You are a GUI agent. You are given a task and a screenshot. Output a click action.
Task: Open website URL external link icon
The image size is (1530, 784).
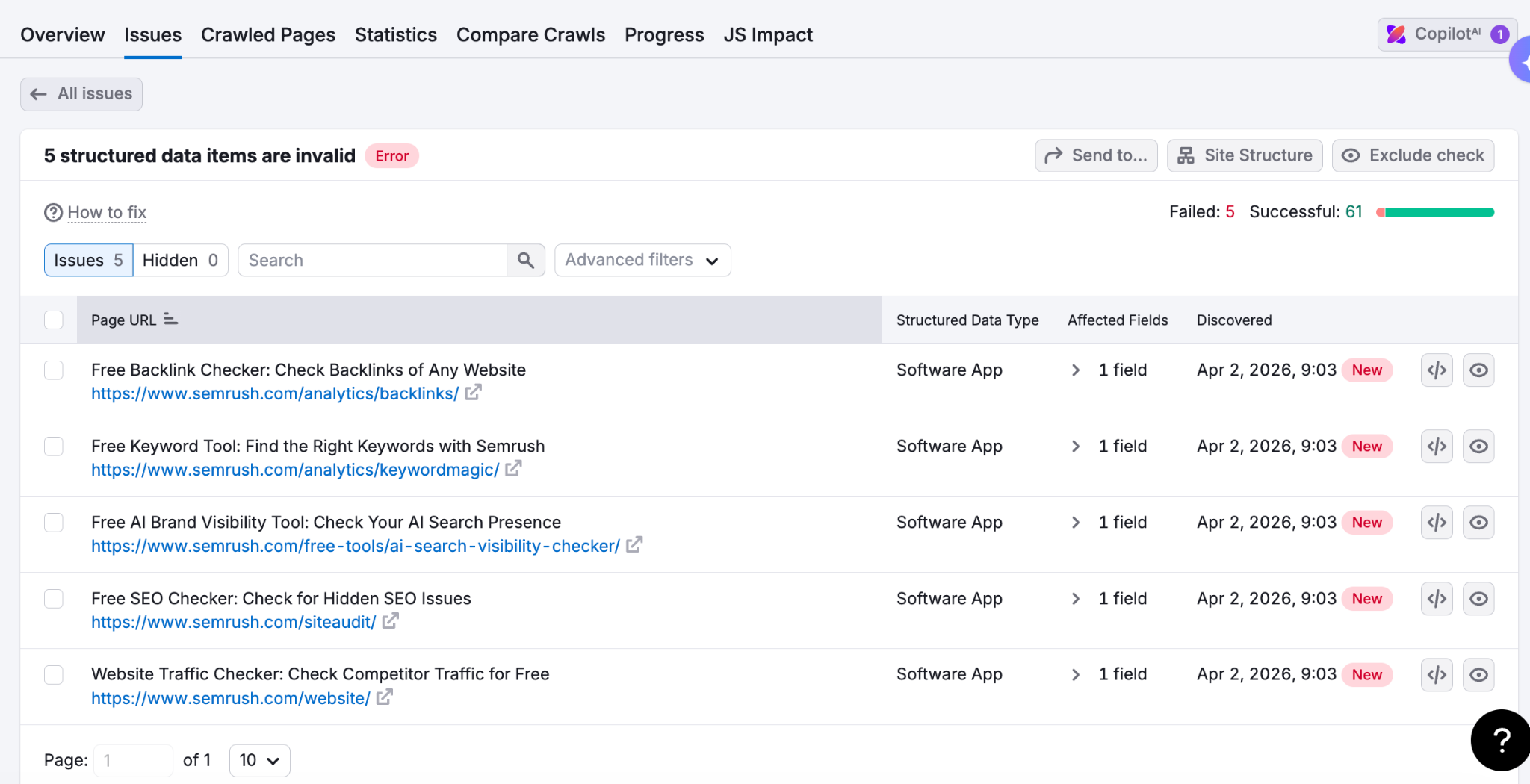(x=384, y=697)
